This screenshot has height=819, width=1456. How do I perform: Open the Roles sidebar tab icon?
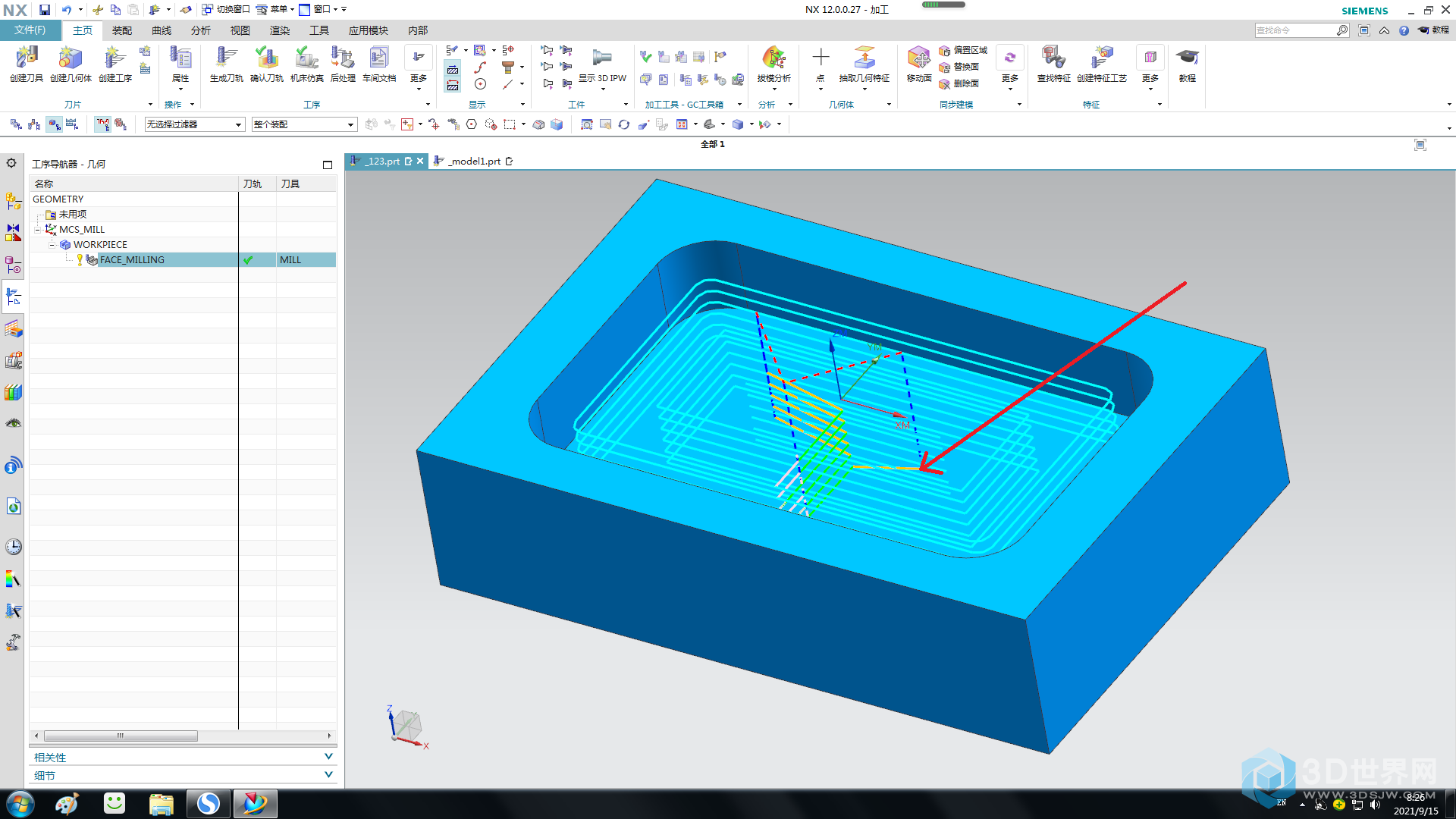coord(13,642)
